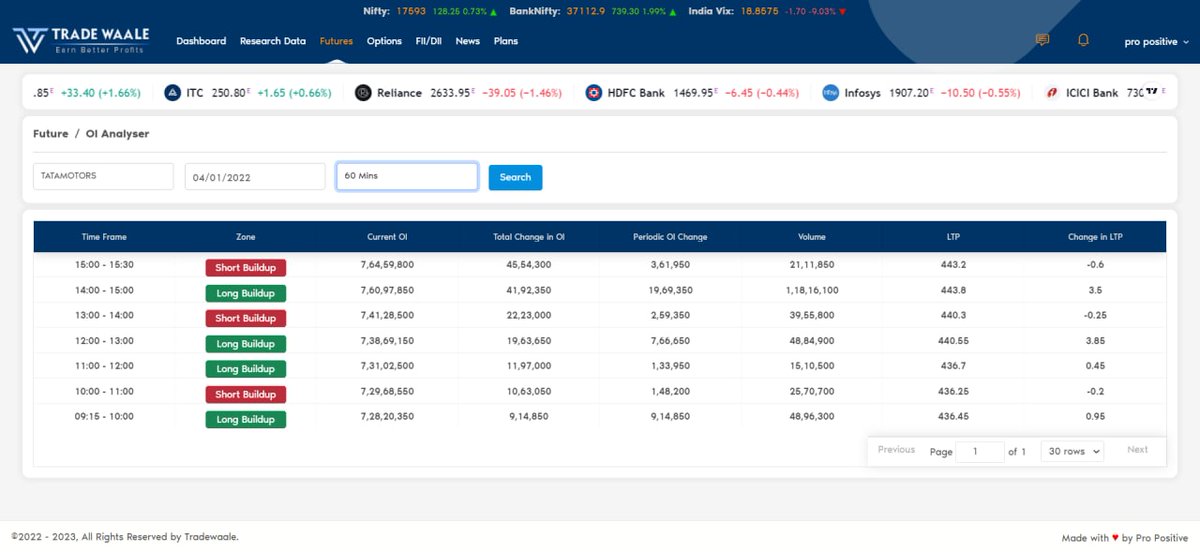Click the Future breadcrumb link
This screenshot has height=552, width=1200.
[x=51, y=133]
